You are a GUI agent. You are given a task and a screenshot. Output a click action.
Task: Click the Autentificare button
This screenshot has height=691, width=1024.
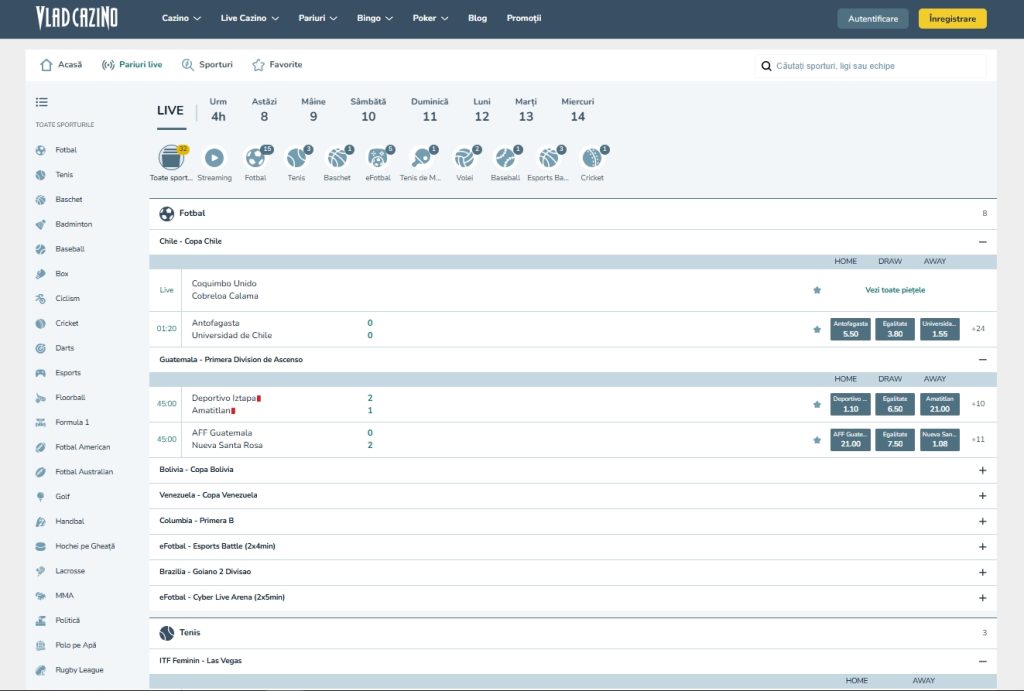(872, 19)
